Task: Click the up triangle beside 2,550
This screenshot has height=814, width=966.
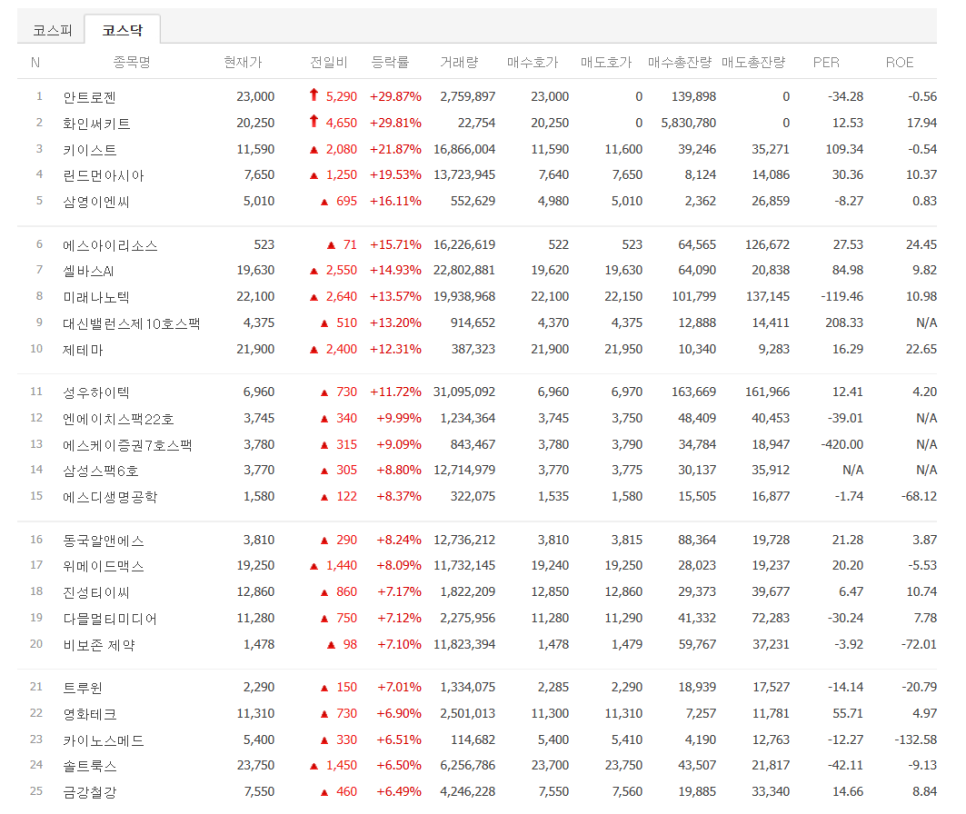Action: click(314, 271)
